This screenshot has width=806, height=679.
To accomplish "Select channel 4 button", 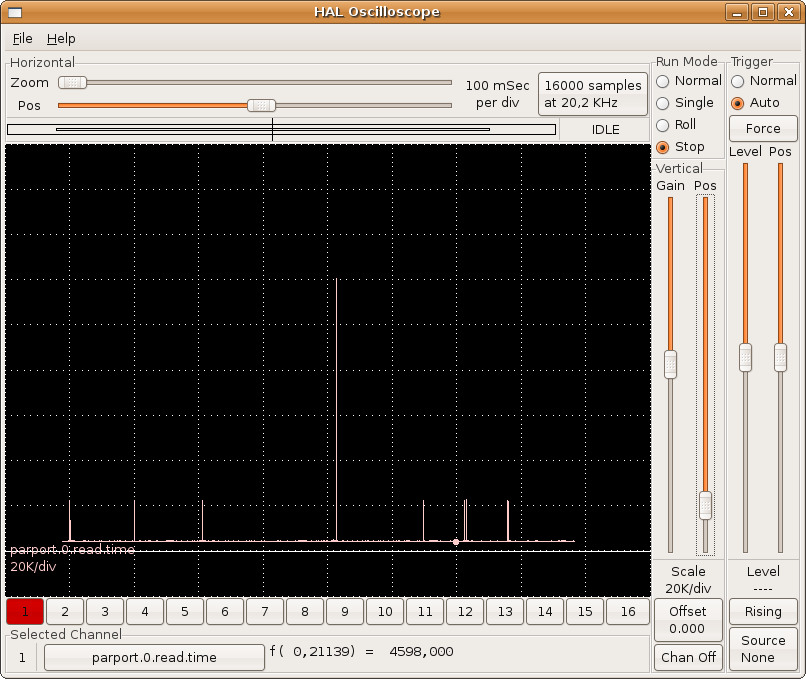I will [x=145, y=612].
